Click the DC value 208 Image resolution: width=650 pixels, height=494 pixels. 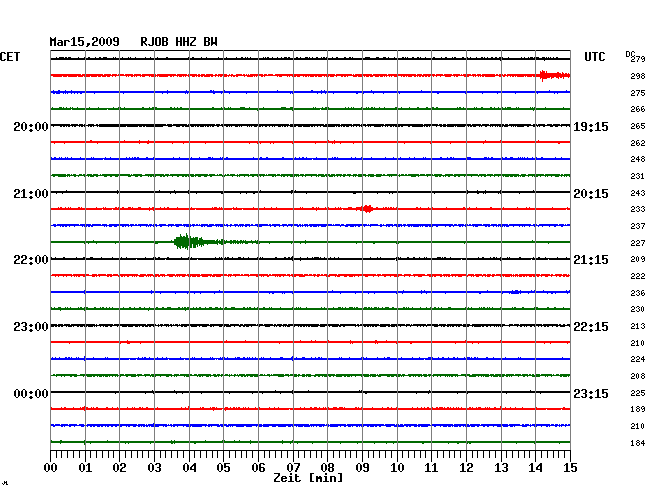coord(638,376)
